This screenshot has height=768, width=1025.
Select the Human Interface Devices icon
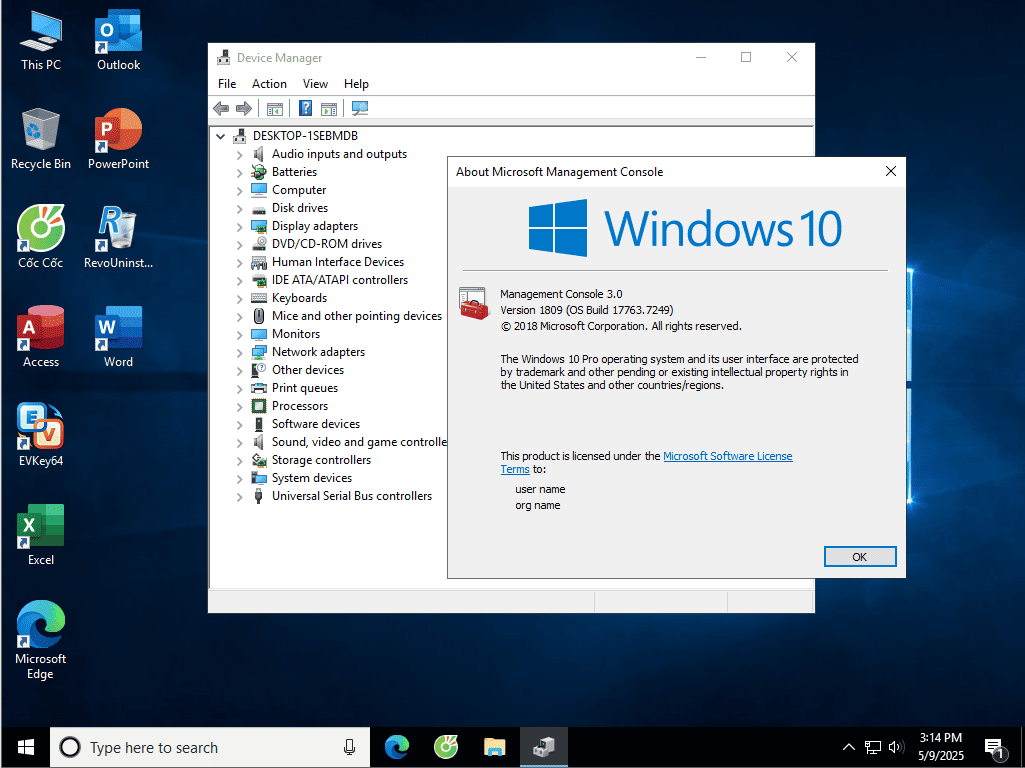click(x=259, y=262)
